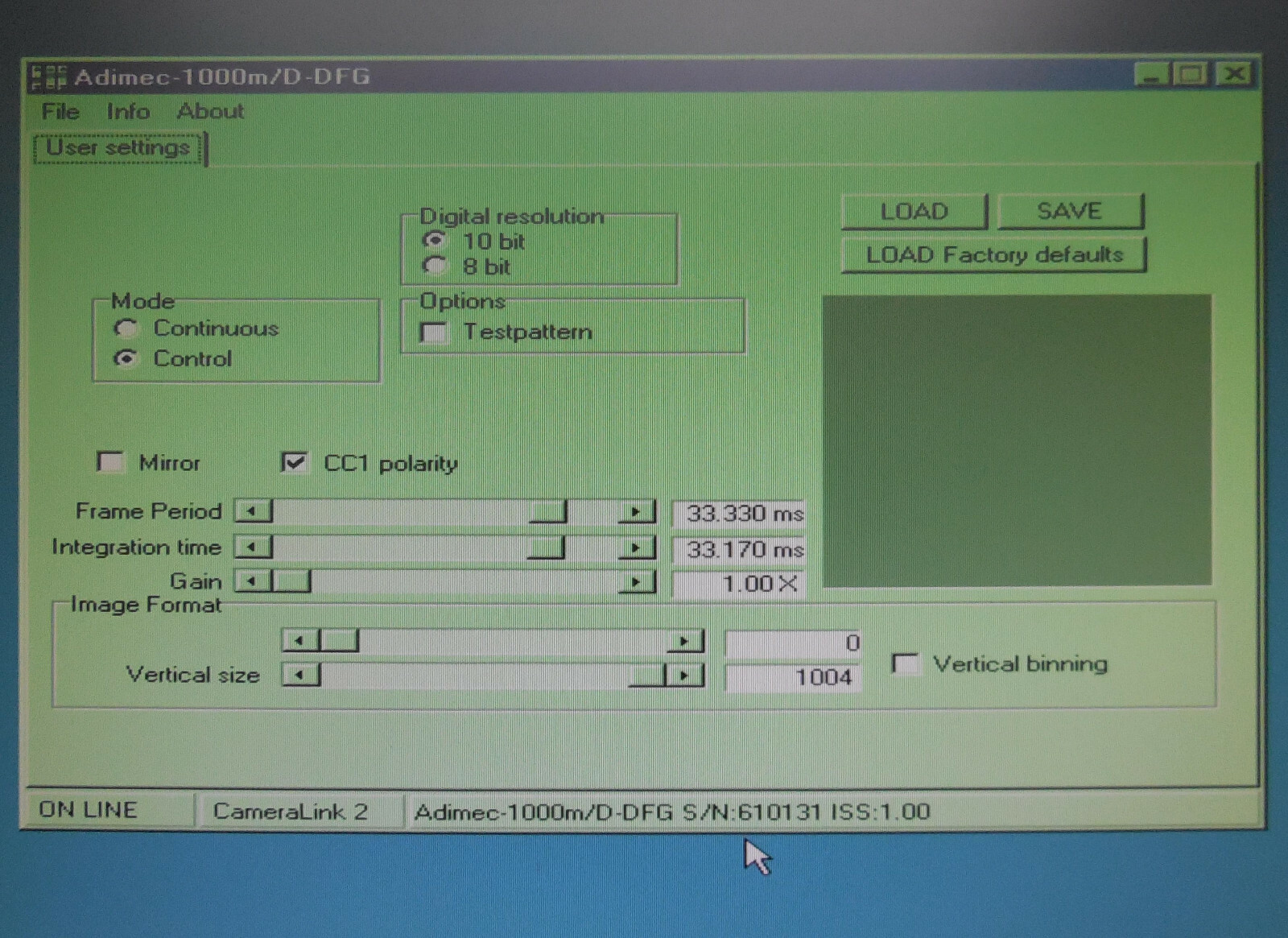The height and width of the screenshot is (938, 1288).
Task: Click the Frame Period value 33.330 ms field
Action: 739,513
